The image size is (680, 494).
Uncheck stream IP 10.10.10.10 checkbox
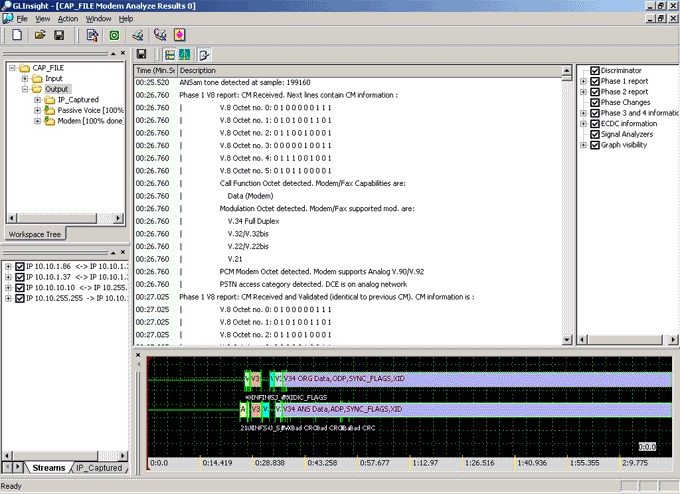tap(20, 288)
